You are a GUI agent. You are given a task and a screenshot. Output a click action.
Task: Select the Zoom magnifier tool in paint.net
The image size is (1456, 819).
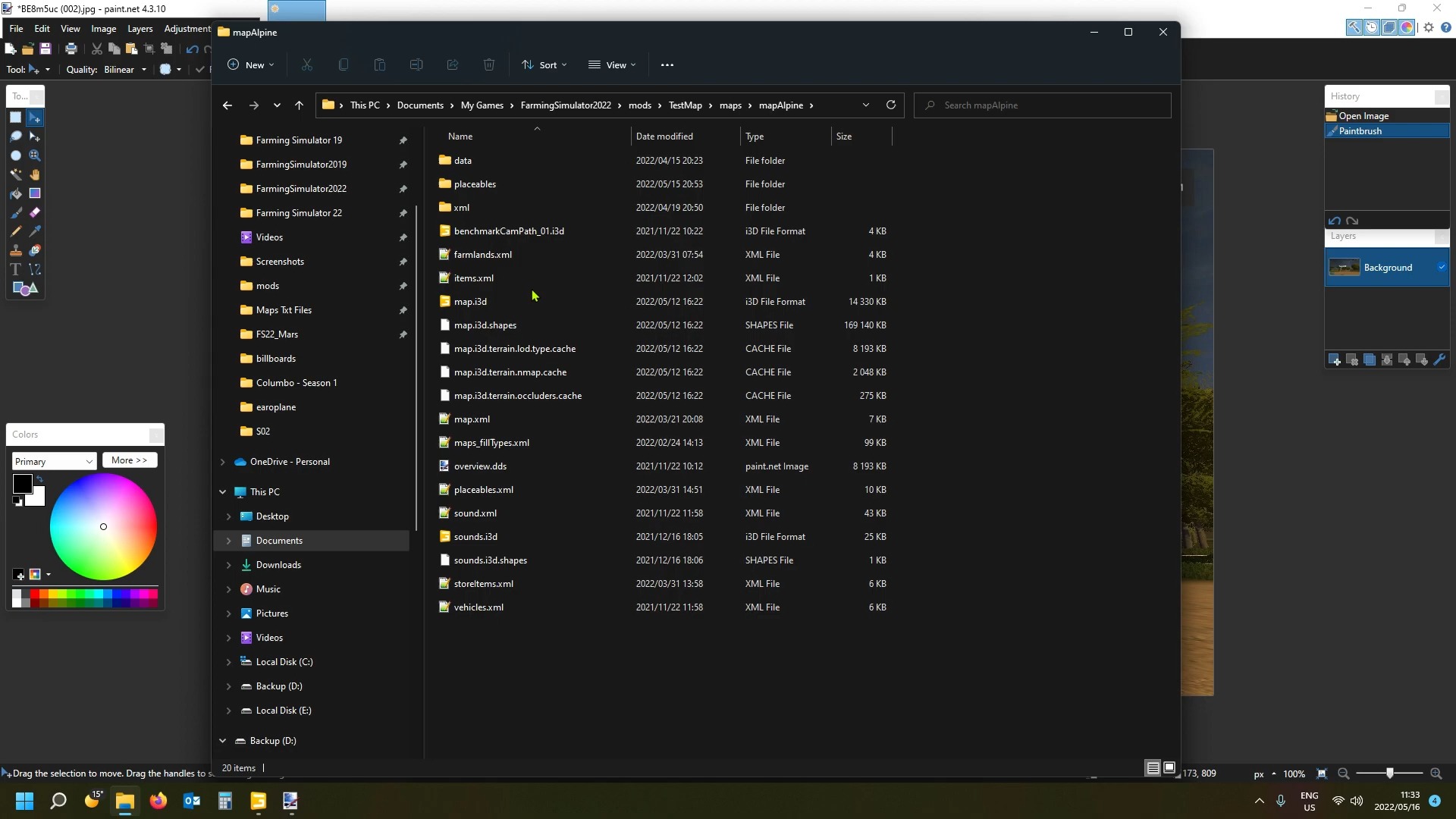(34, 155)
